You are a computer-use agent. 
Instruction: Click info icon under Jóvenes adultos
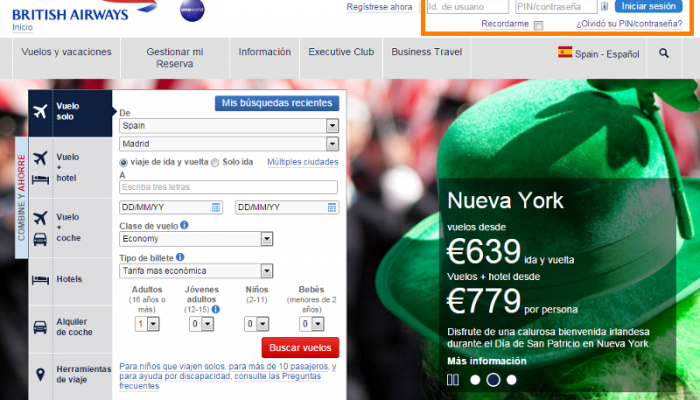216,309
